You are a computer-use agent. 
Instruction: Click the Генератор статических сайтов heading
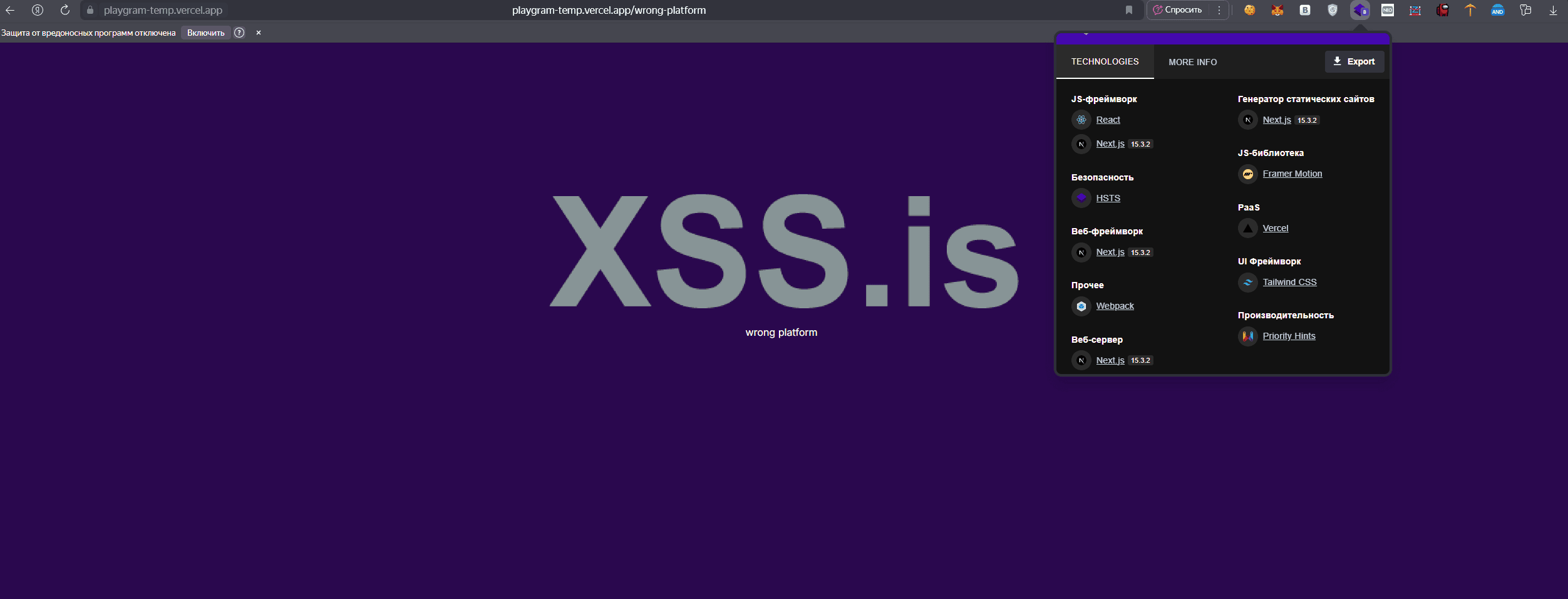[x=1306, y=99]
